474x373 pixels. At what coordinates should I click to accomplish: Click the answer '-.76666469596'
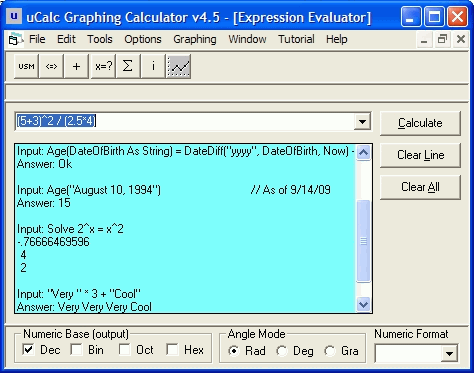pos(53,242)
